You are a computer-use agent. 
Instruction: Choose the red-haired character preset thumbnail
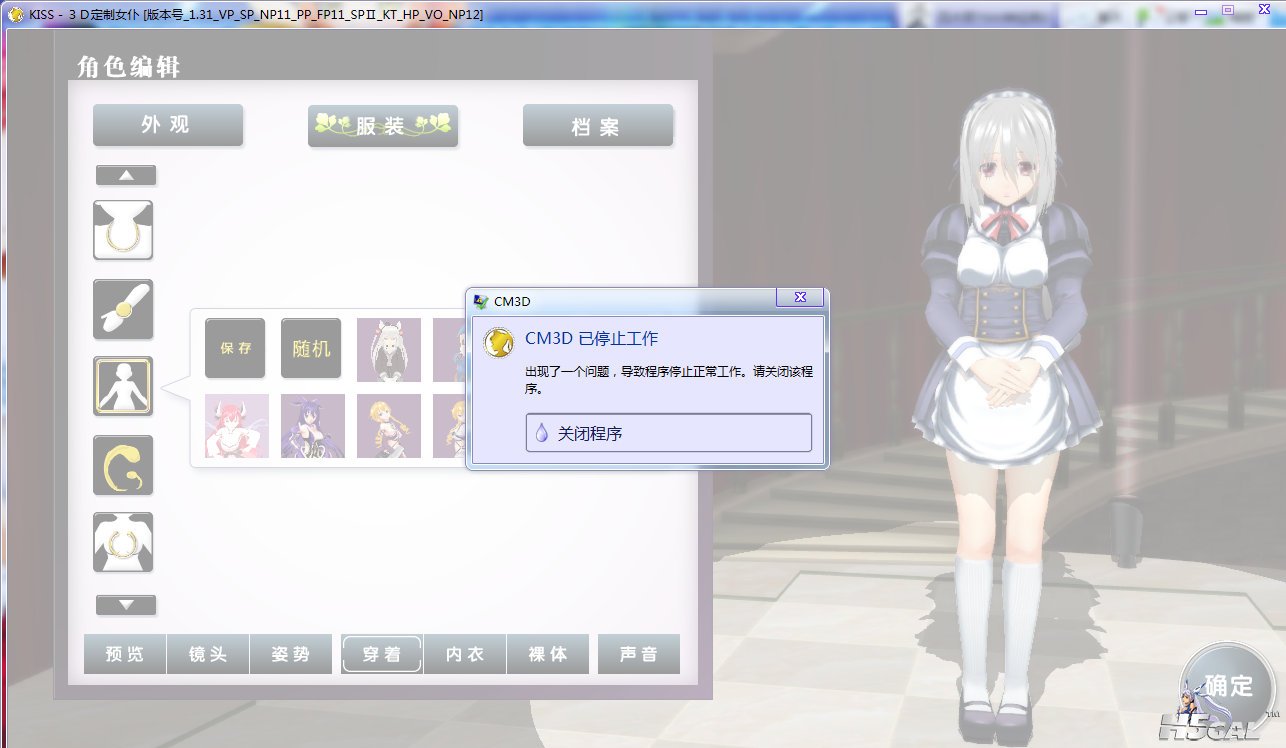[x=237, y=426]
